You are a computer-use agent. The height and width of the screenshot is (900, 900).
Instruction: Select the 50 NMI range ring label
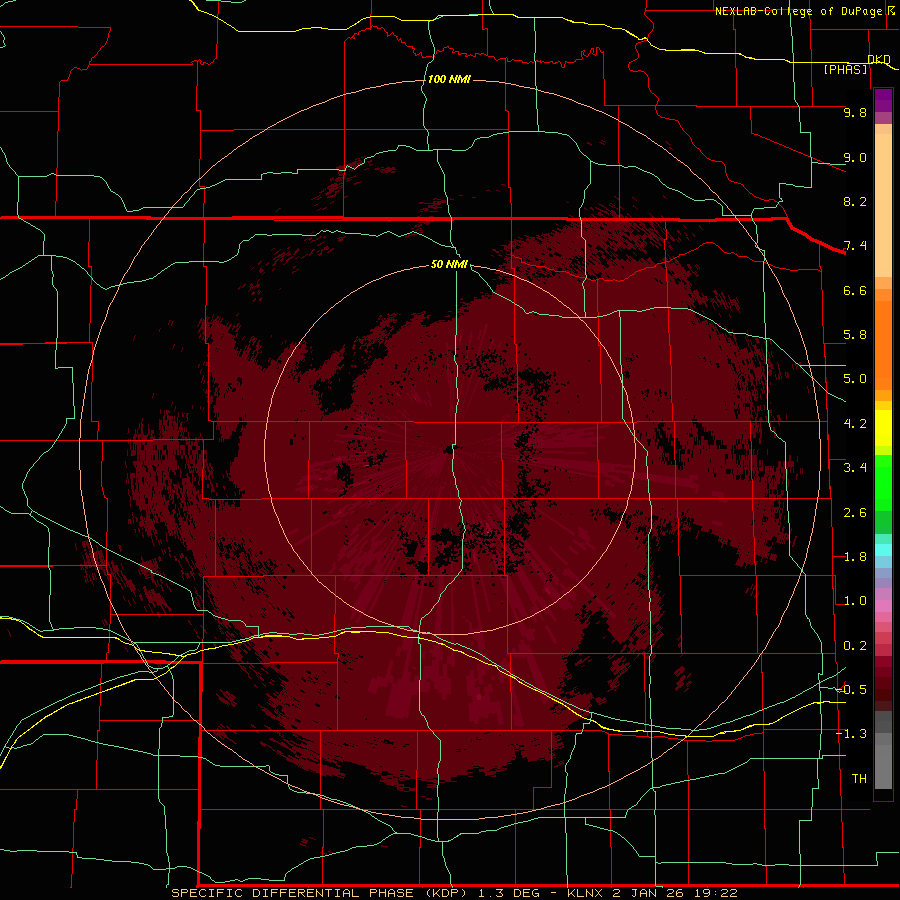pyautogui.click(x=449, y=265)
